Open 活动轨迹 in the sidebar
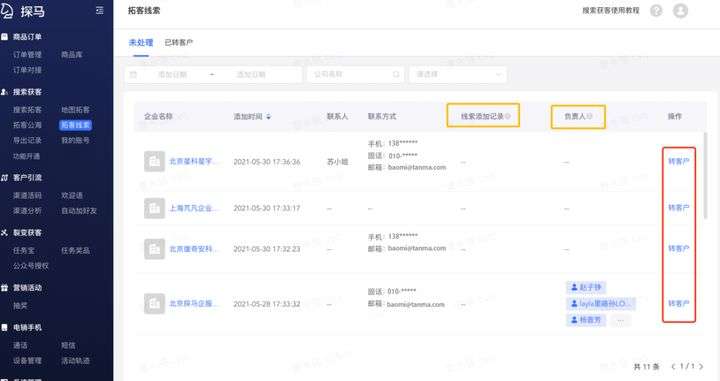This screenshot has width=720, height=381. click(76, 361)
